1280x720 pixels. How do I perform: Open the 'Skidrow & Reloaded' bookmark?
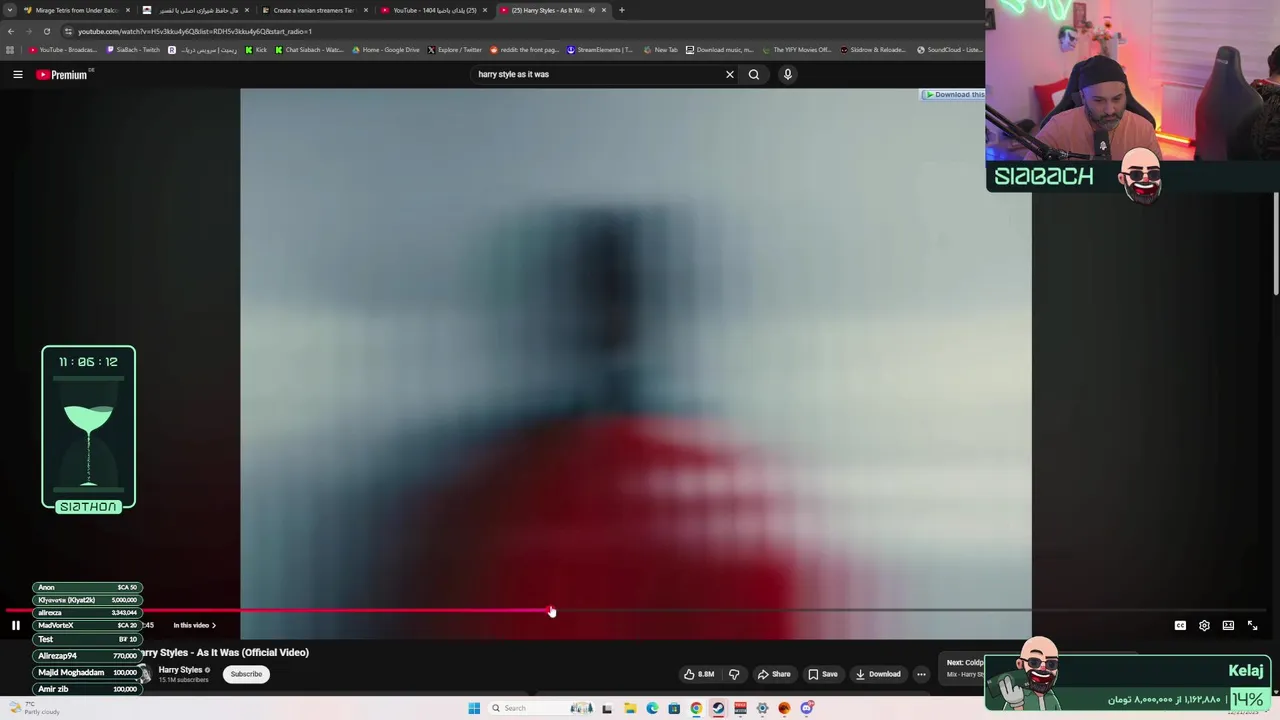coord(873,50)
